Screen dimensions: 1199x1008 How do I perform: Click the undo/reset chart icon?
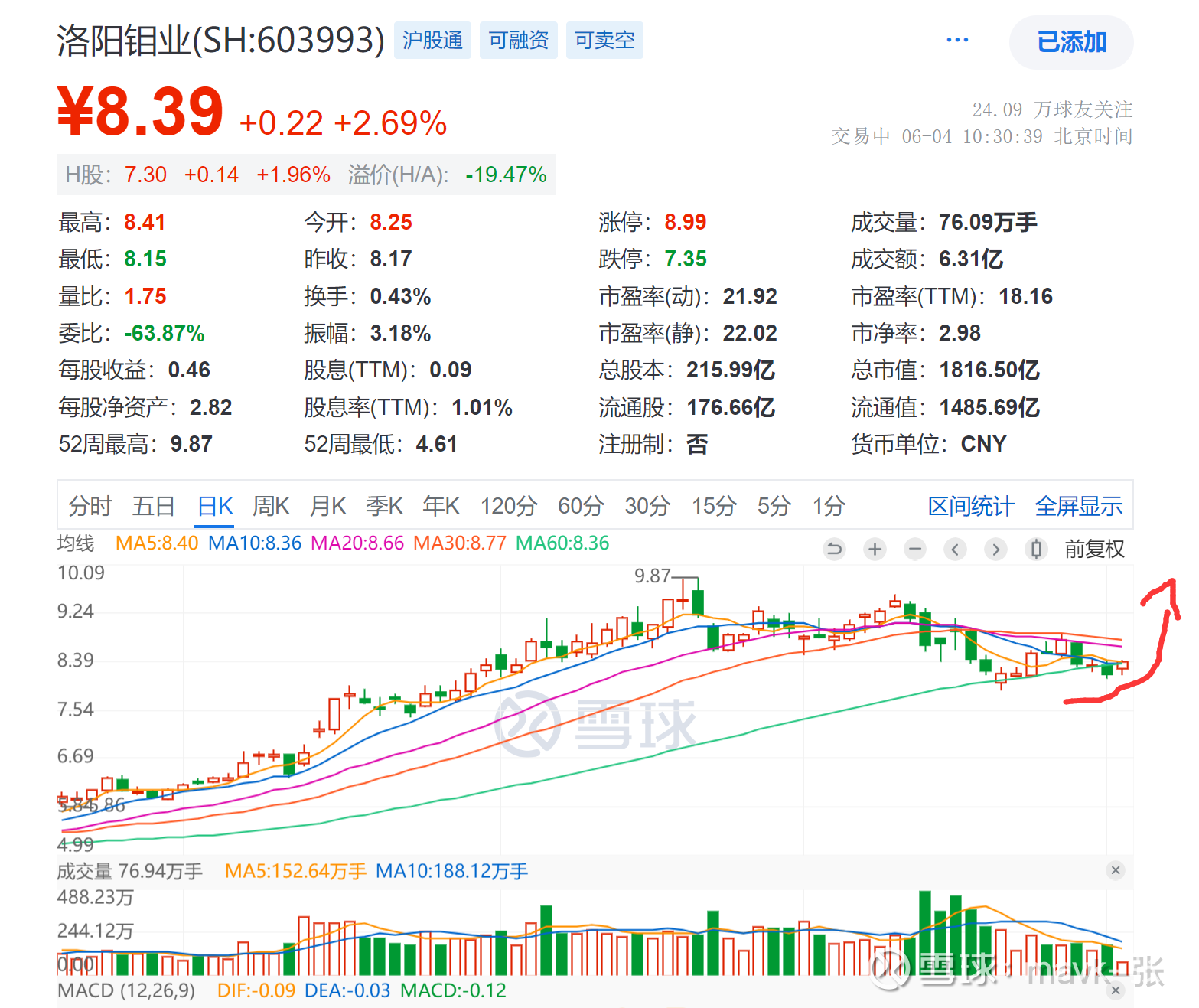(835, 549)
